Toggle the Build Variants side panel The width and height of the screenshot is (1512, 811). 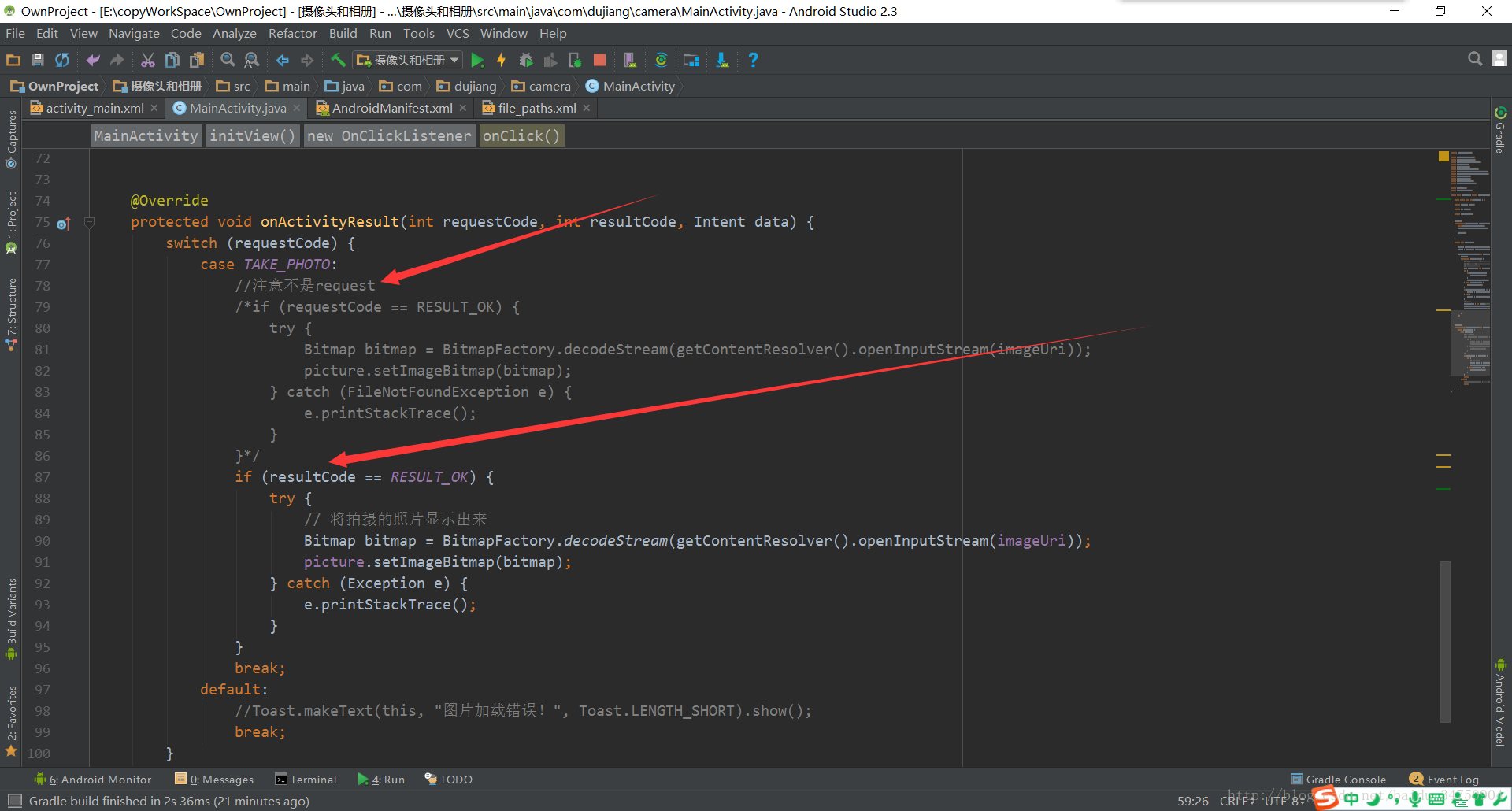point(11,619)
